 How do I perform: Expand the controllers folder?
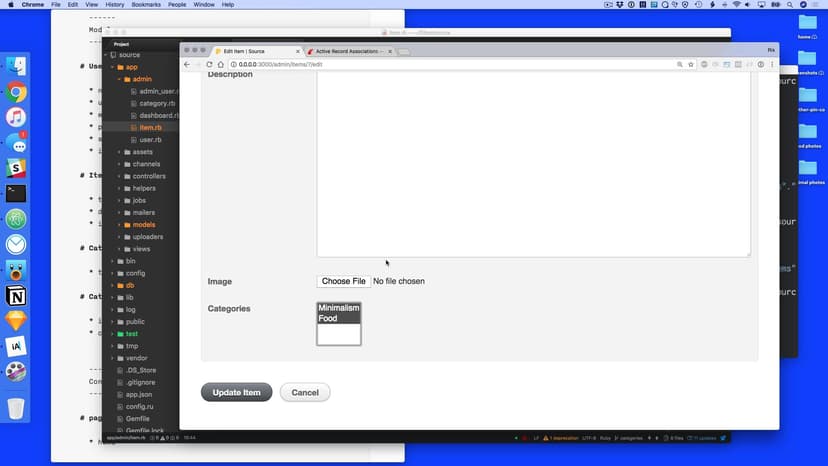tap(119, 176)
